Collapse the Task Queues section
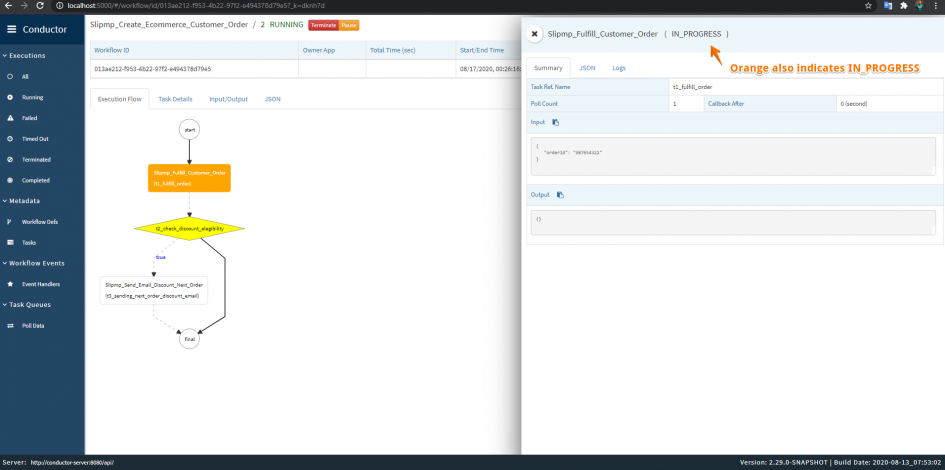The height and width of the screenshot is (470, 945). pos(27,305)
